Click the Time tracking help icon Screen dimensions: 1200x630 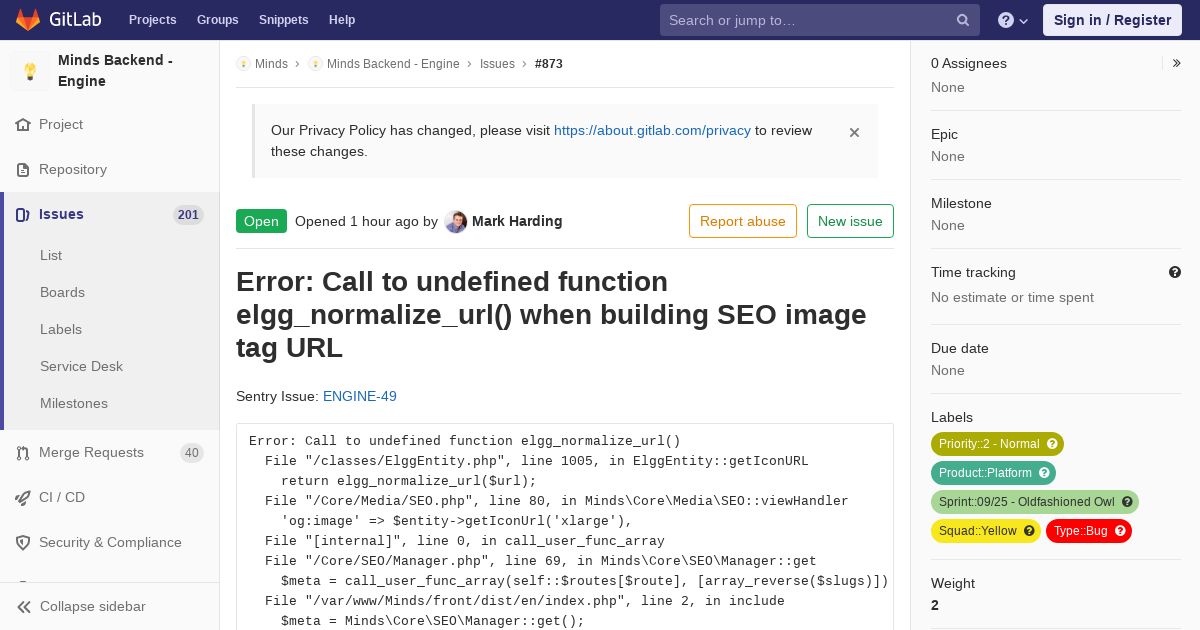click(1175, 272)
